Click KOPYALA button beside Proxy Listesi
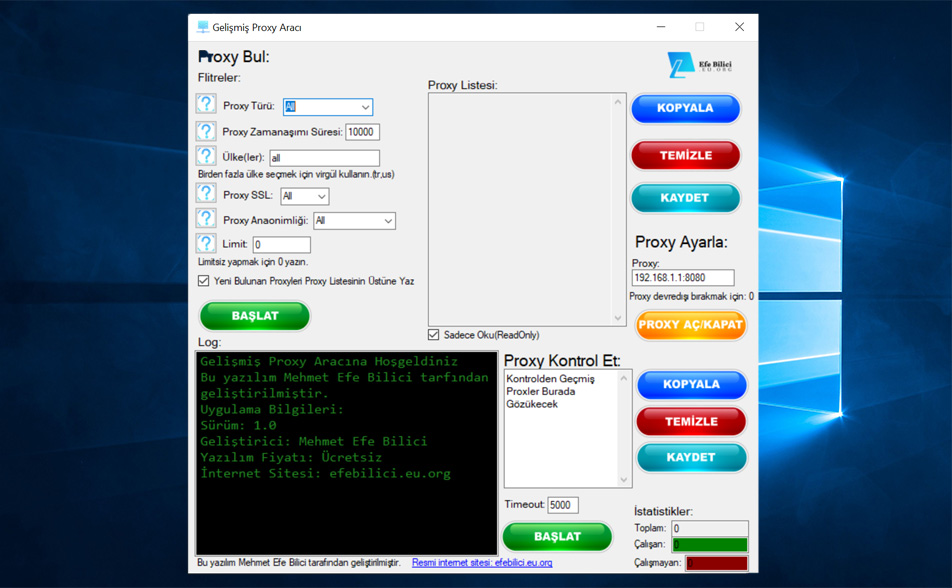952x588 pixels. [x=685, y=108]
